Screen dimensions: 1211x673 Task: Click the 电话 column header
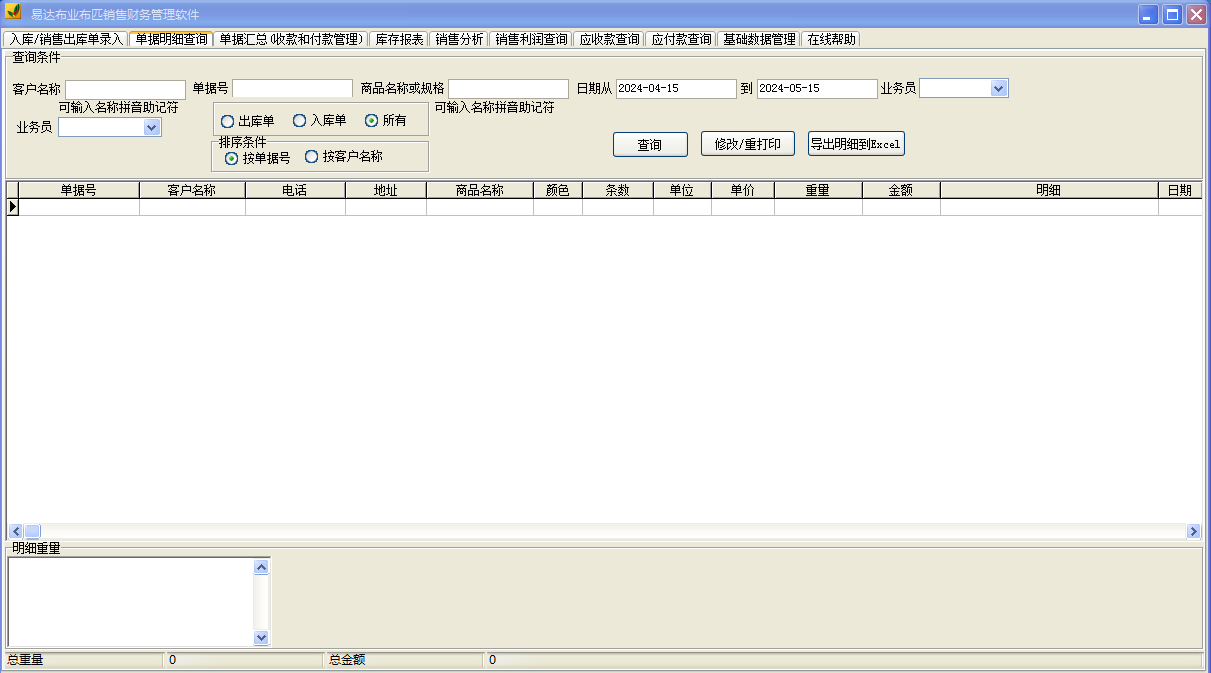(x=295, y=190)
